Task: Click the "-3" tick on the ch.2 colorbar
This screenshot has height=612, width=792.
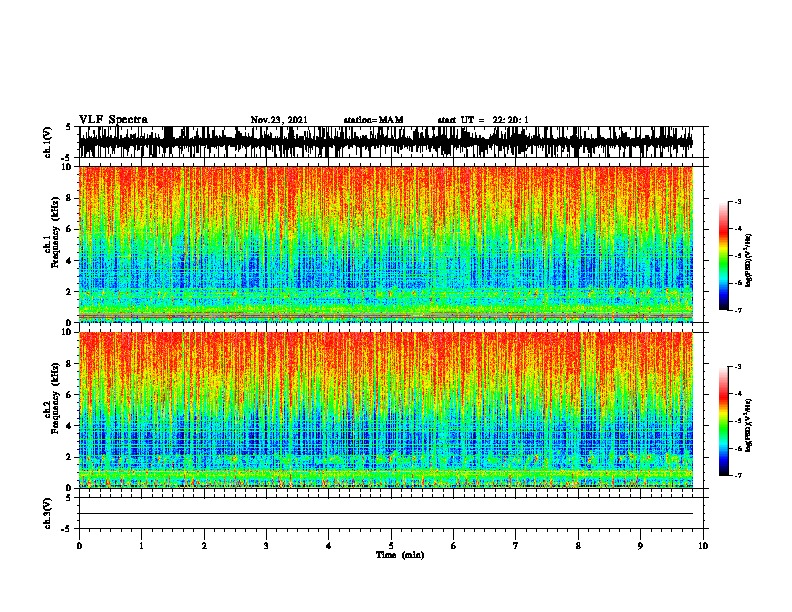Action: [x=737, y=367]
